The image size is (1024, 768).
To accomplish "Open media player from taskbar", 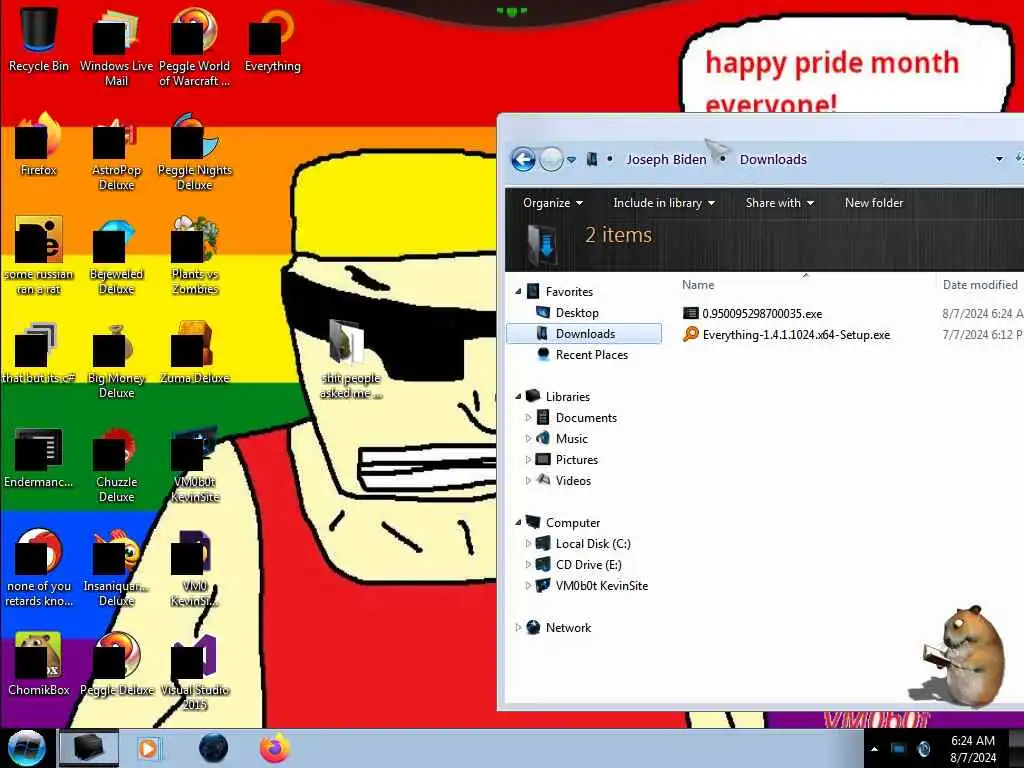I will pos(148,748).
